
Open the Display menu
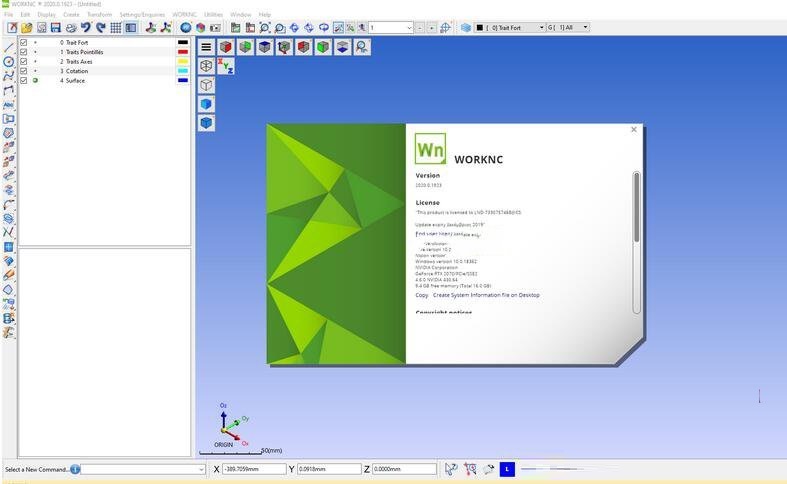(47, 15)
